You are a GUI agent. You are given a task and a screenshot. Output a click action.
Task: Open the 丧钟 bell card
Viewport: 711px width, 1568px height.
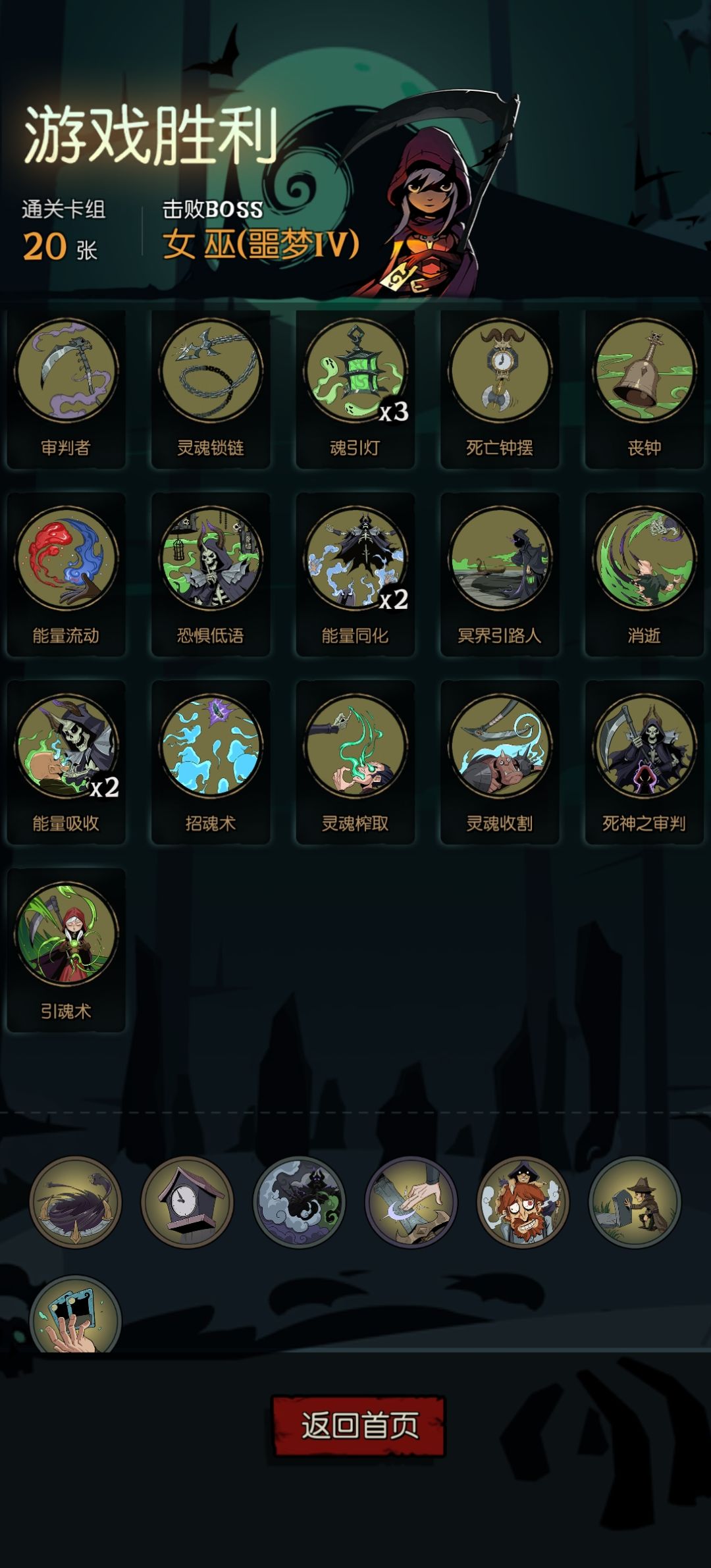(x=645, y=389)
